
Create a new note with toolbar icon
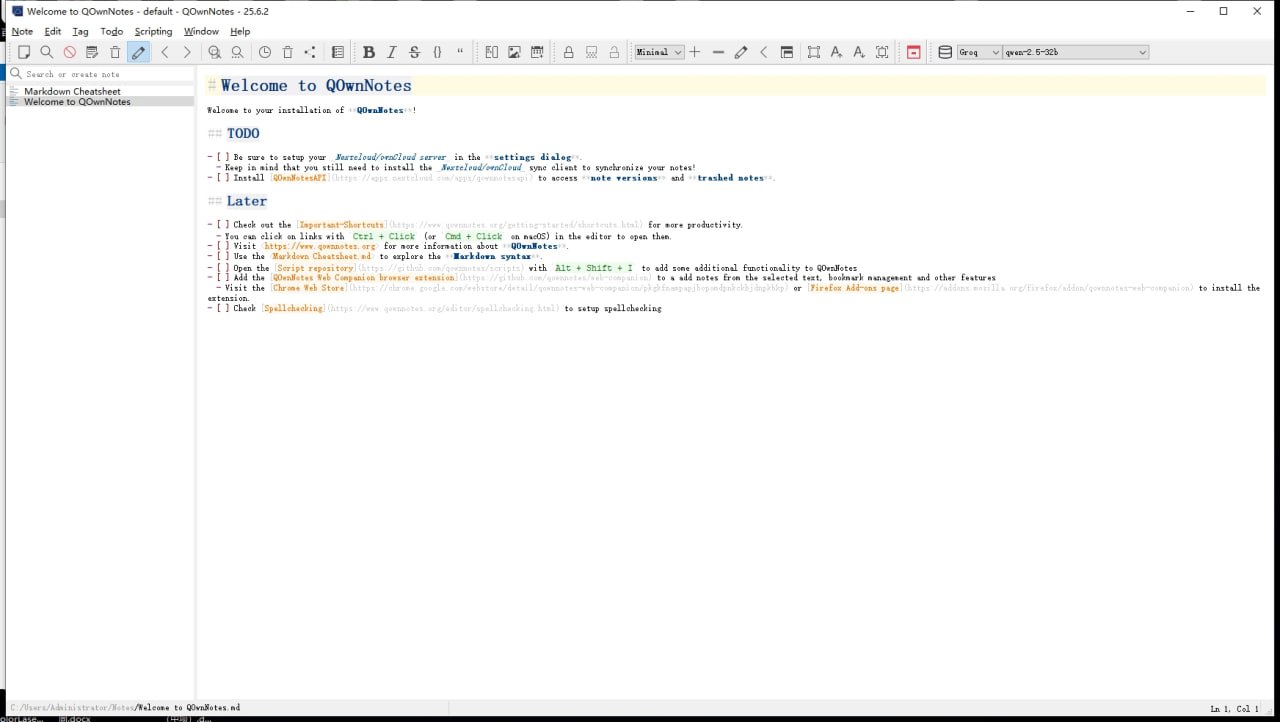[24, 52]
